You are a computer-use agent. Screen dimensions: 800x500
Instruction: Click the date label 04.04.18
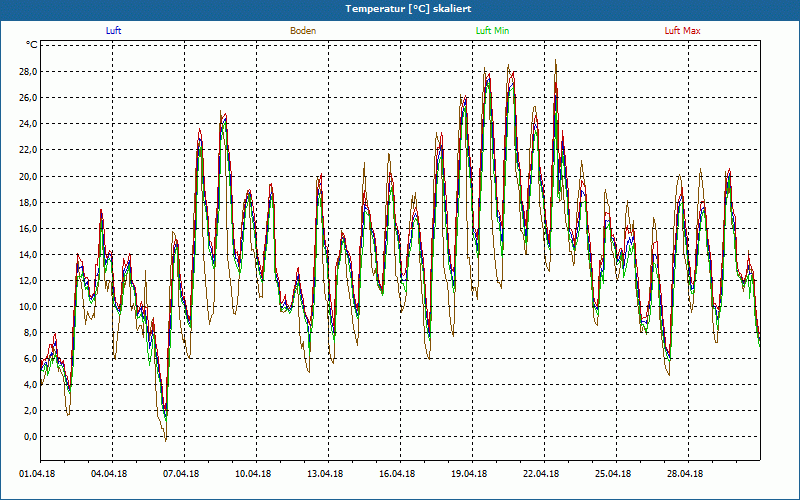coord(109,474)
